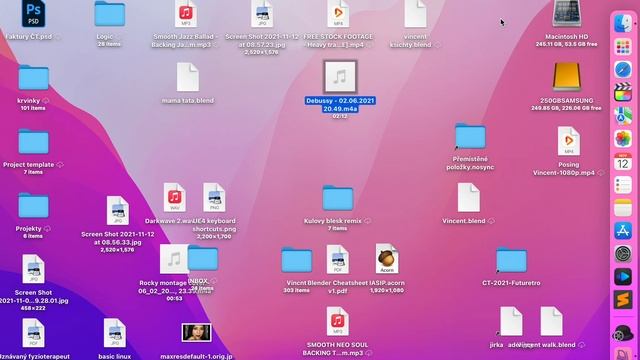Open Reminders from the Dock
Screen dimensions: 640x360
(622, 185)
